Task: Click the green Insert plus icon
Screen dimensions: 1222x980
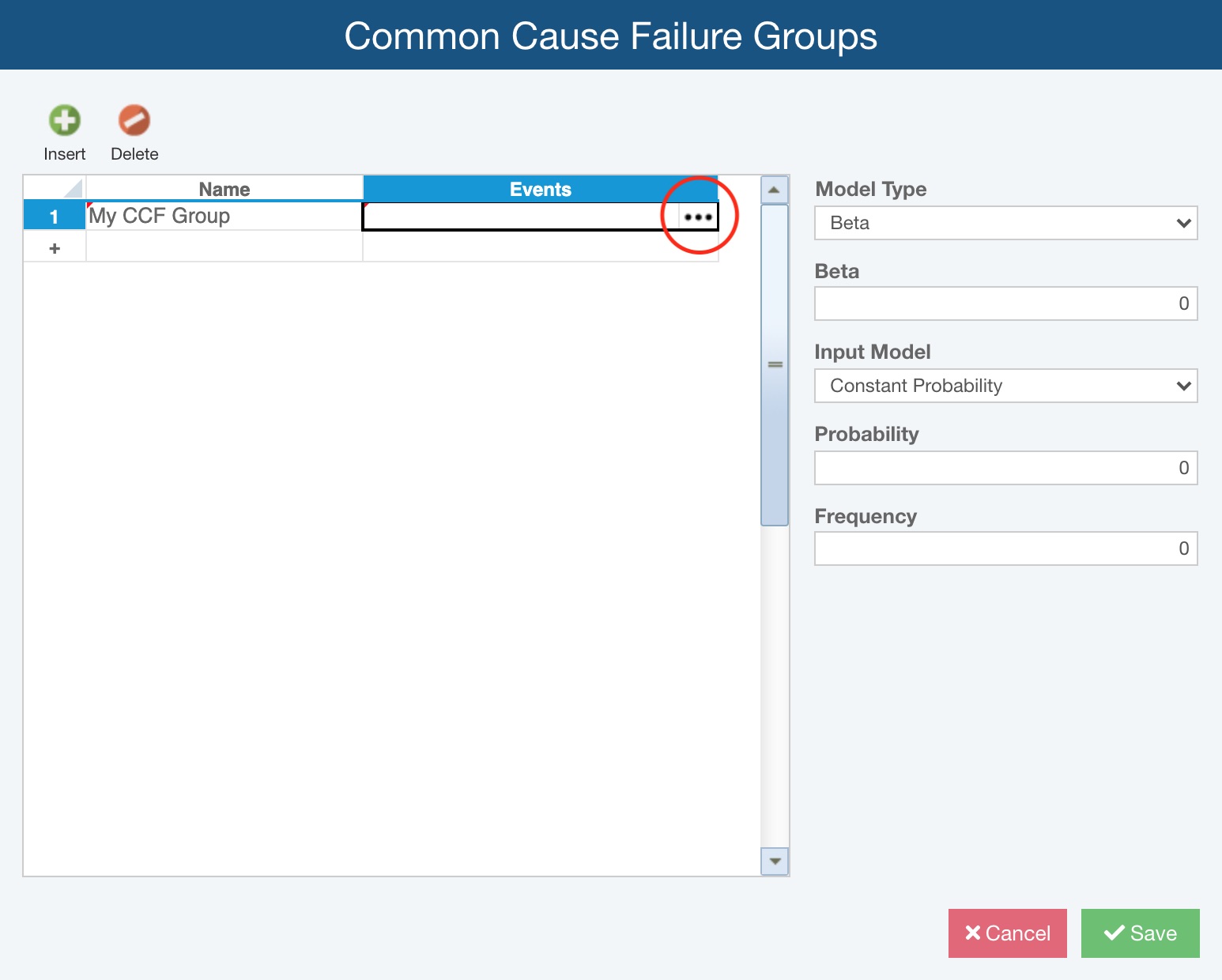Action: point(65,121)
